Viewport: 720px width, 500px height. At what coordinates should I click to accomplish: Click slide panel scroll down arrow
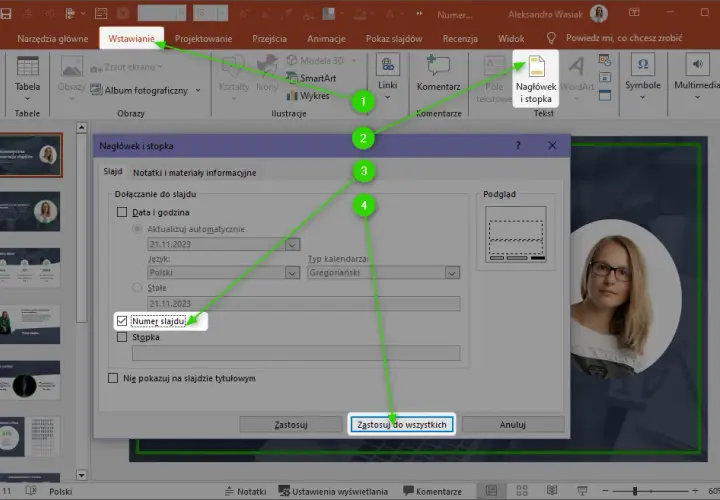82,475
